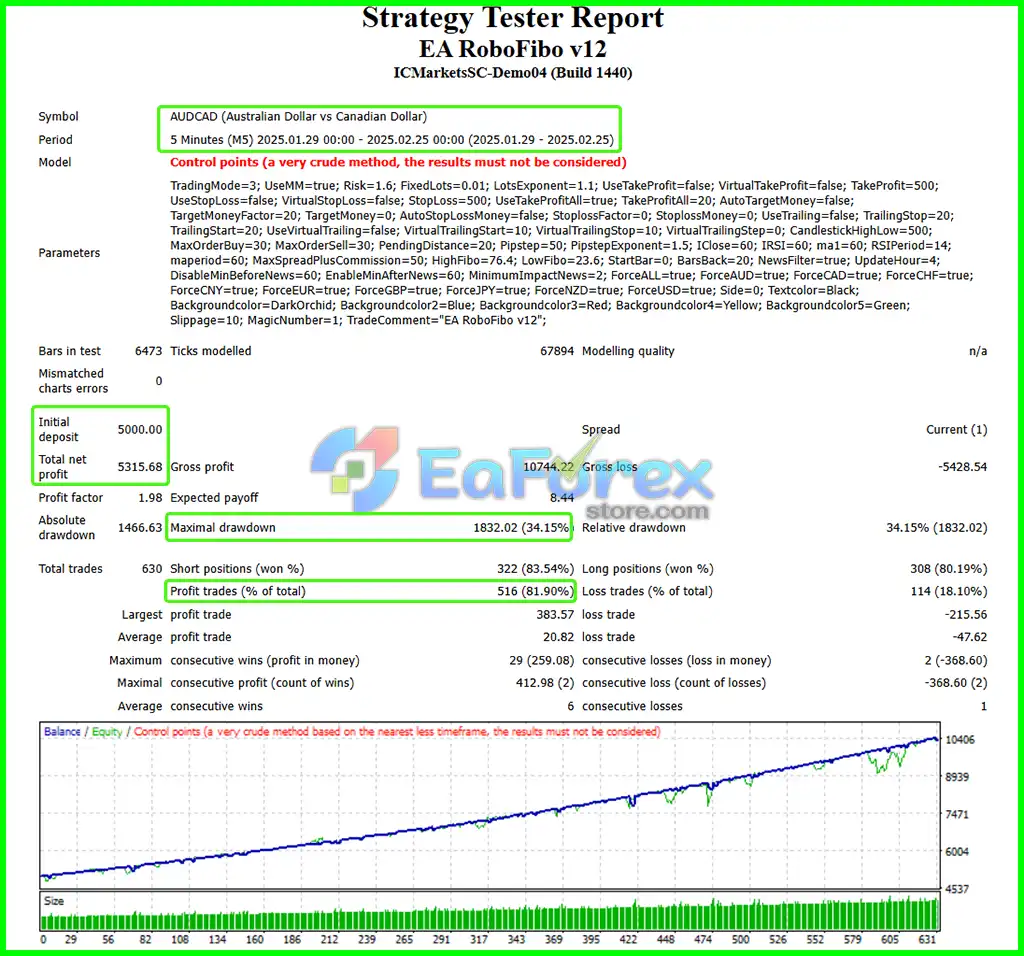Click the "Maximal drawdown" label
The image size is (1024, 956).
pyautogui.click(x=223, y=528)
